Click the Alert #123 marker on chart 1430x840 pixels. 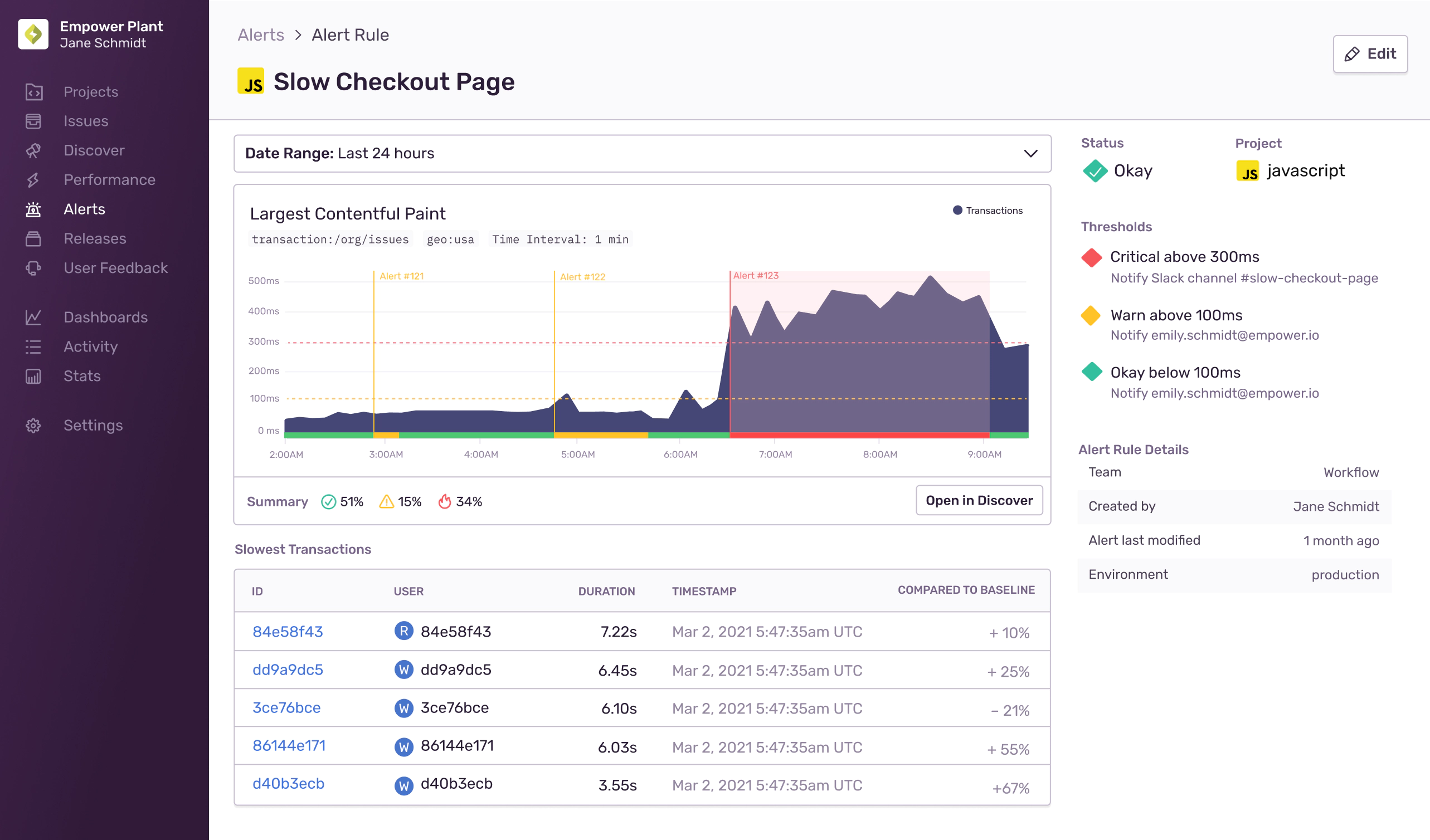(x=755, y=276)
